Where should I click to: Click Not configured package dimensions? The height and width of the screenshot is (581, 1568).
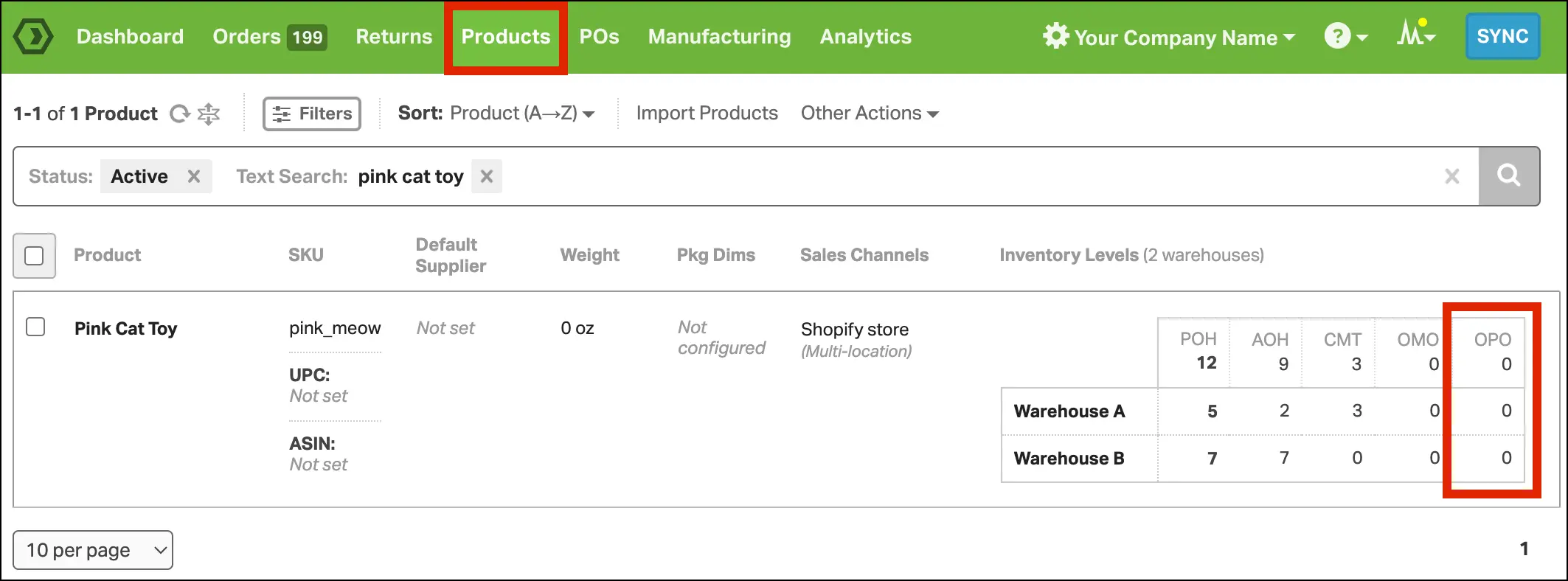coord(721,338)
